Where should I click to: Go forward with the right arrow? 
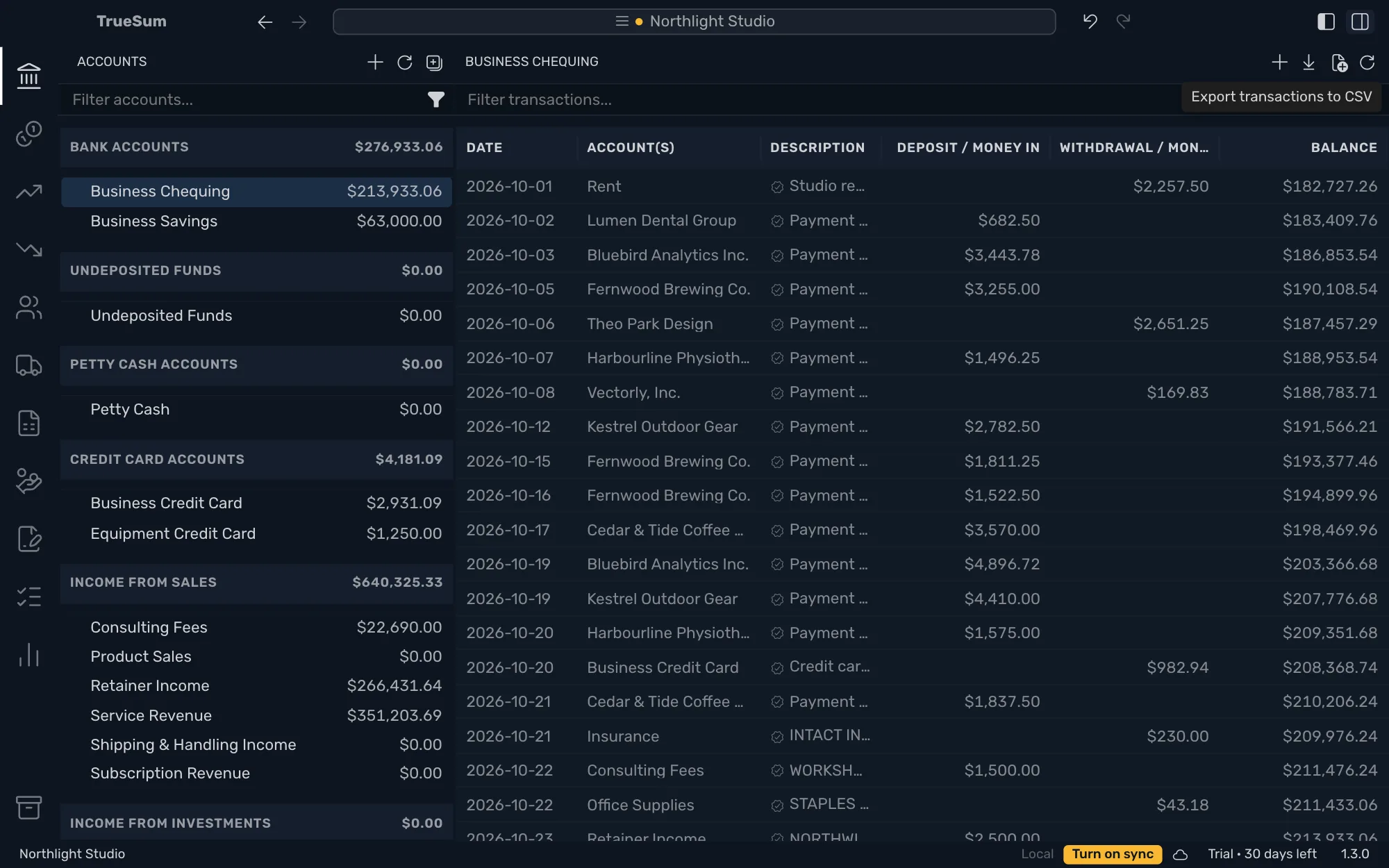coord(299,22)
